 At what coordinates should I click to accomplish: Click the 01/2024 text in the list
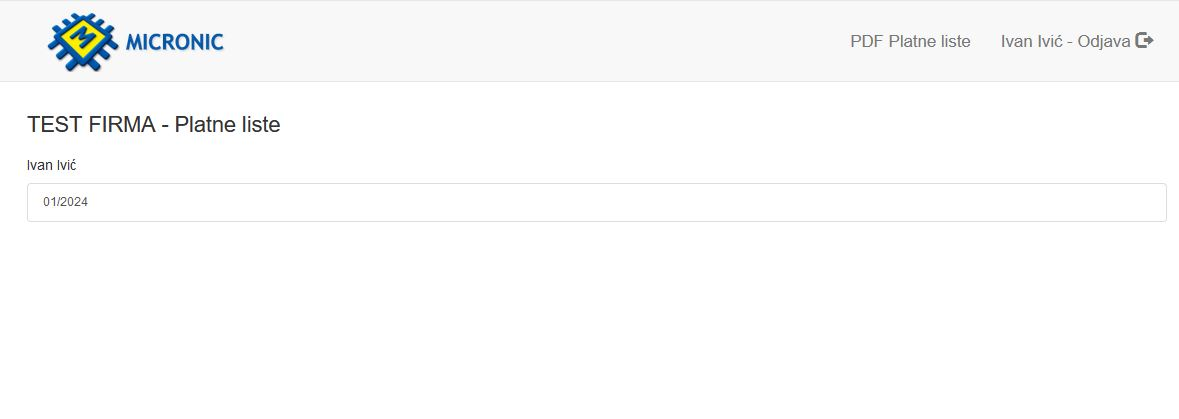click(65, 202)
